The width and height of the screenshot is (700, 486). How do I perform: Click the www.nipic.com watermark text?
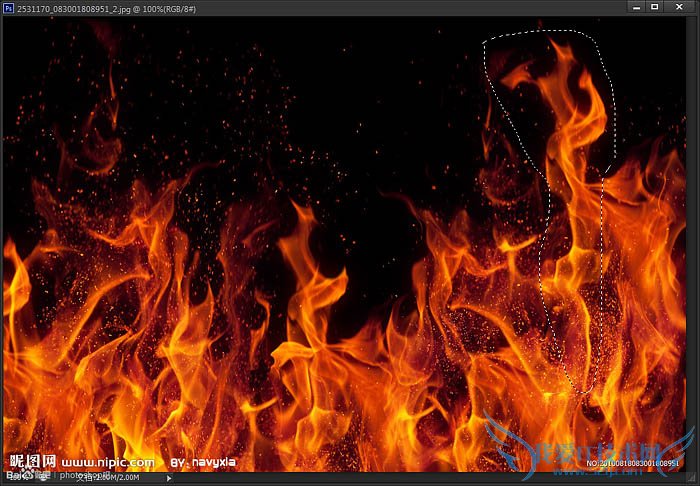tap(108, 462)
